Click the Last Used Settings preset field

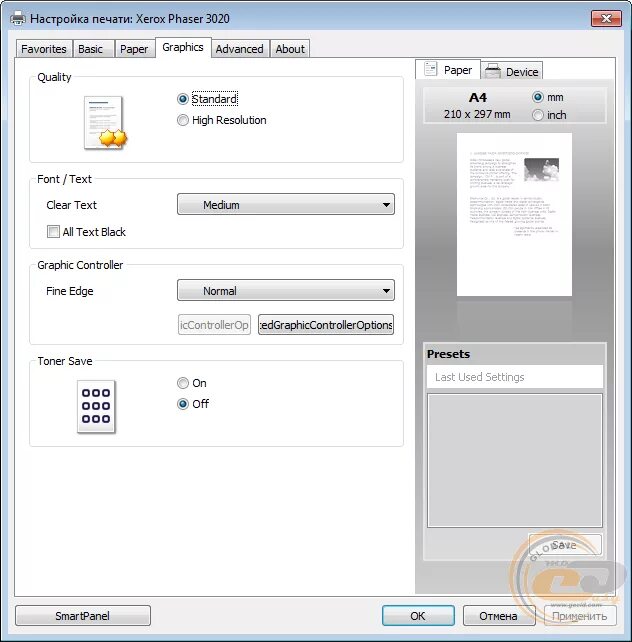[x=515, y=377]
